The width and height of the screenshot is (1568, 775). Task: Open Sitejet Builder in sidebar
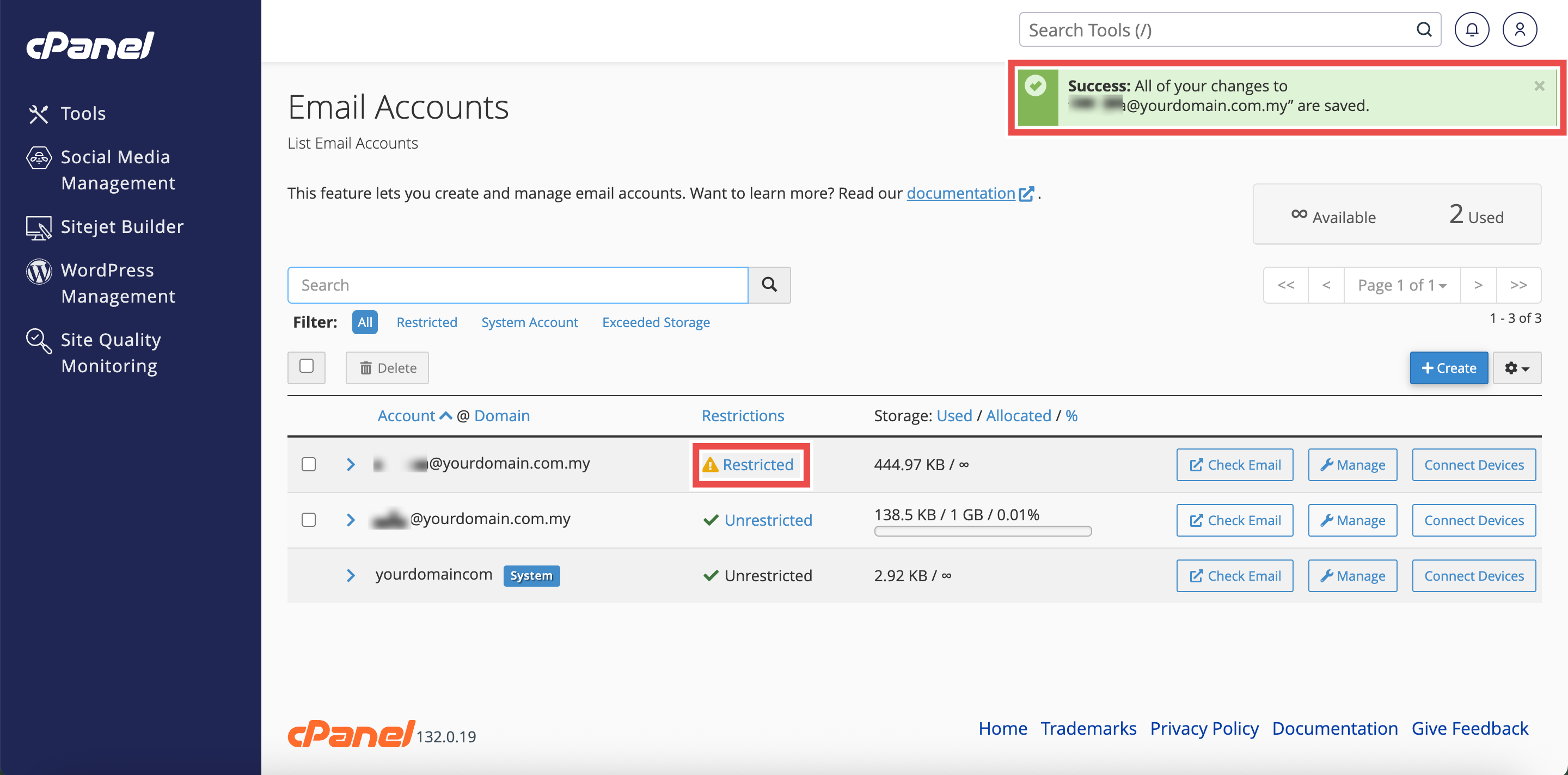tap(122, 226)
